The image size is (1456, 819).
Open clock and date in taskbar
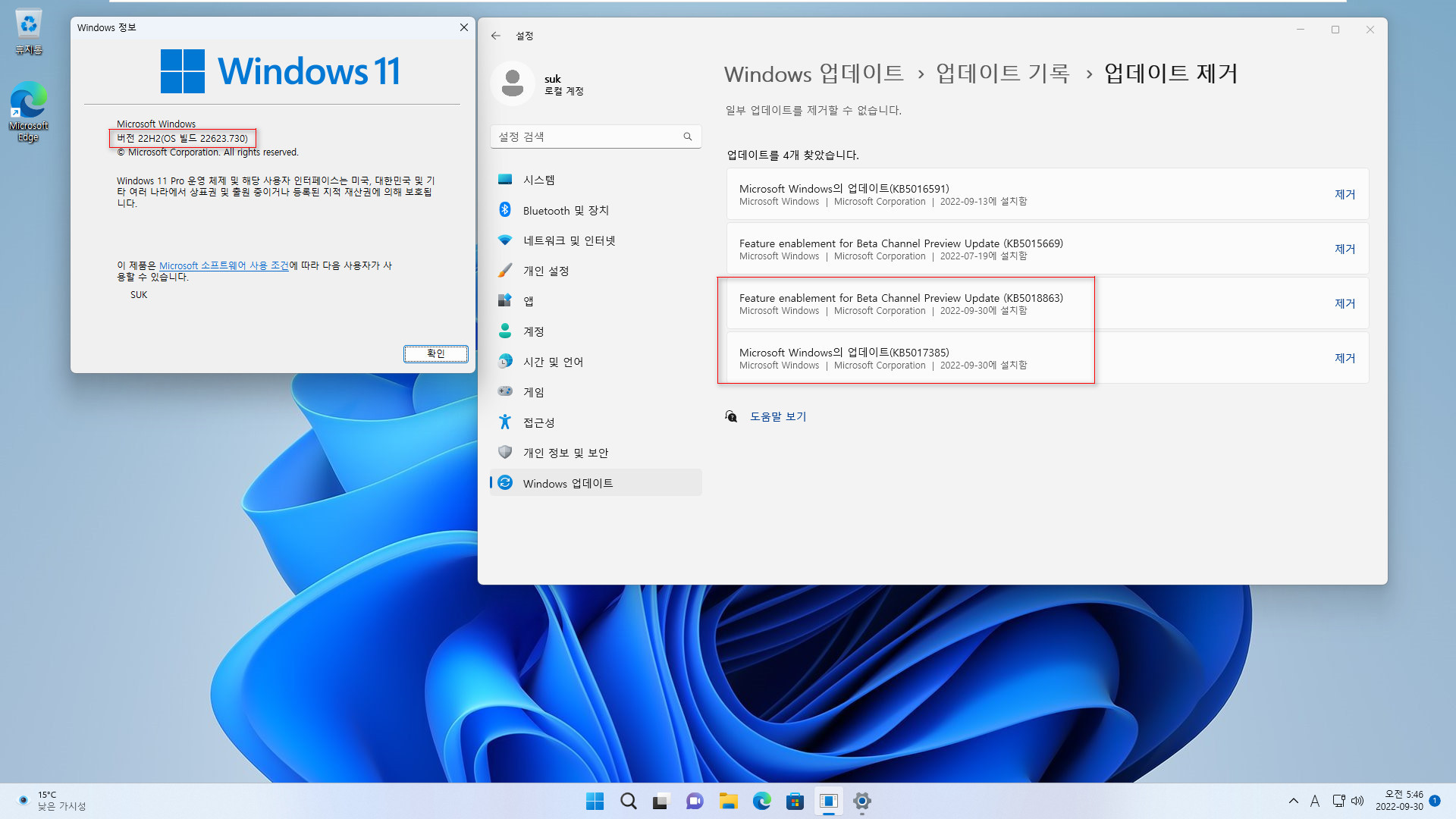pos(1399,801)
